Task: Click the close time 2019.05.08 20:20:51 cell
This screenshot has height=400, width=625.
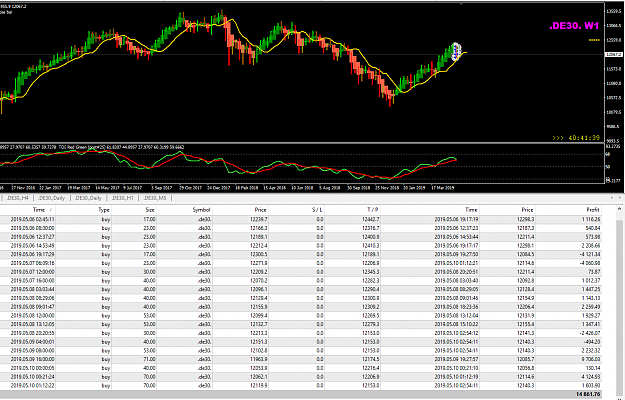Action: pos(456,272)
